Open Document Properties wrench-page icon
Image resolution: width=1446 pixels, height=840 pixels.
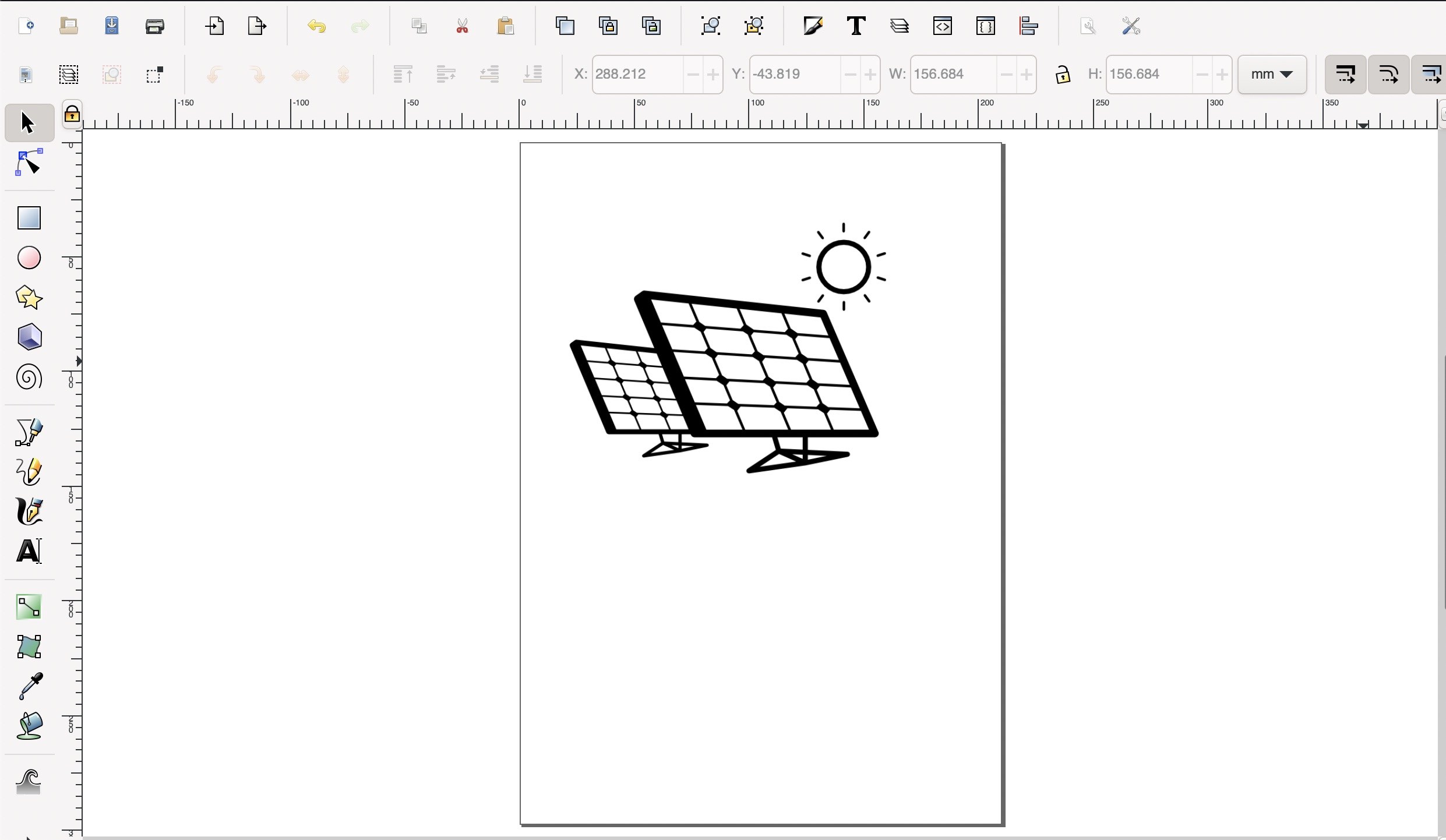coord(1088,26)
